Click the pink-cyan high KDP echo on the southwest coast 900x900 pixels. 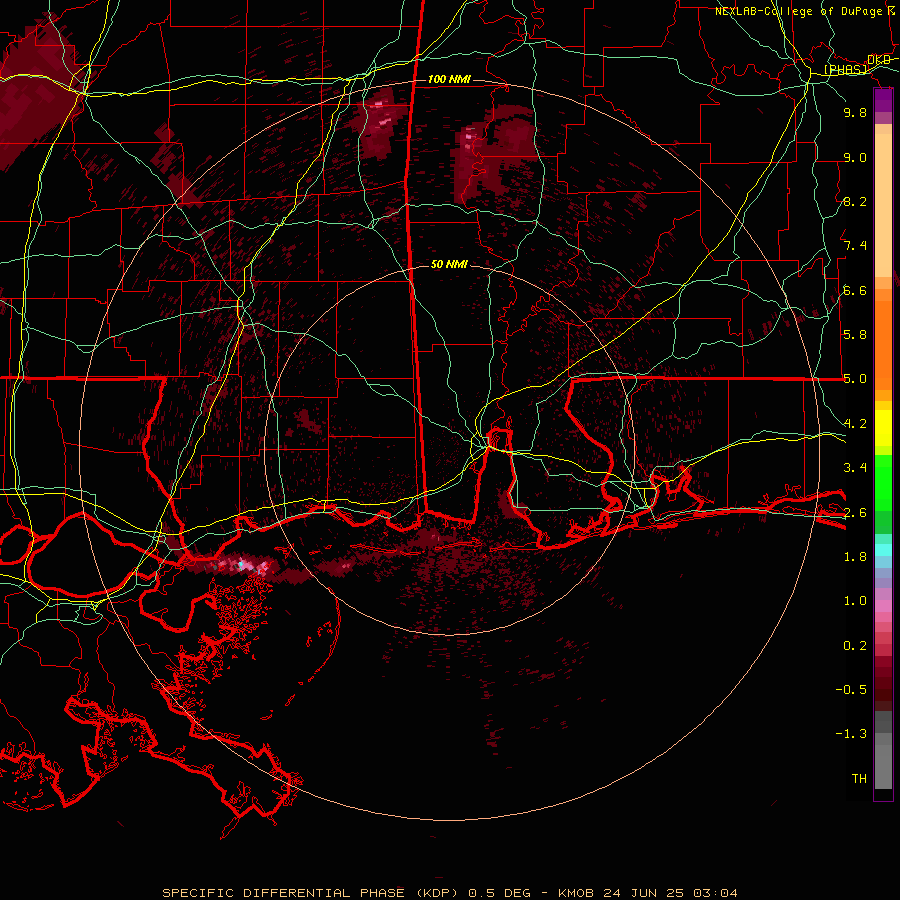tap(244, 566)
